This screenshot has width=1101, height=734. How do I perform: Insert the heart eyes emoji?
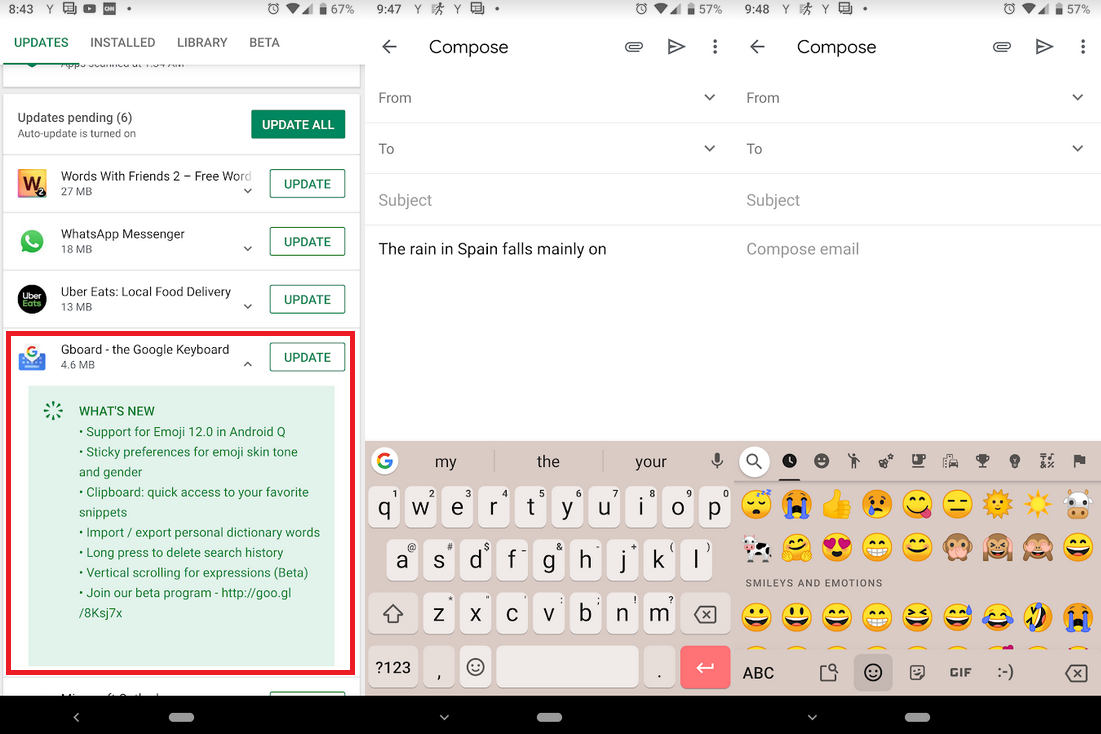tap(837, 547)
